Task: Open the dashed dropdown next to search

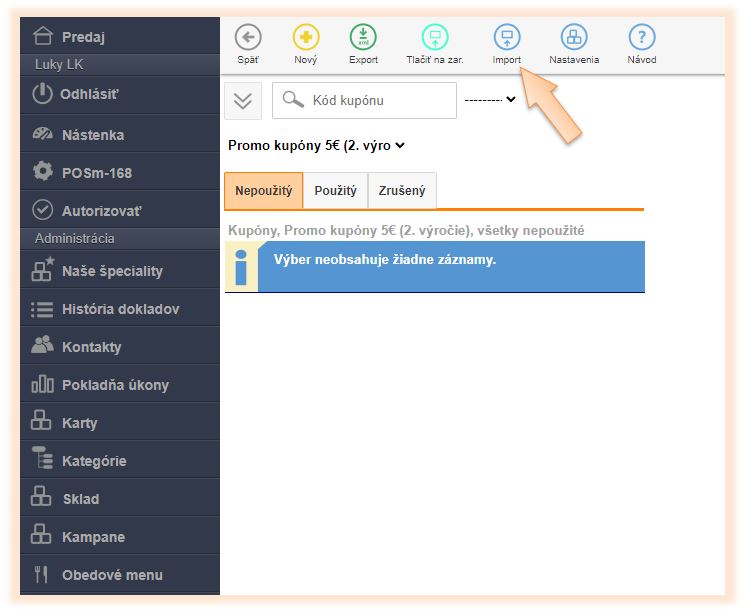Action: 490,99
